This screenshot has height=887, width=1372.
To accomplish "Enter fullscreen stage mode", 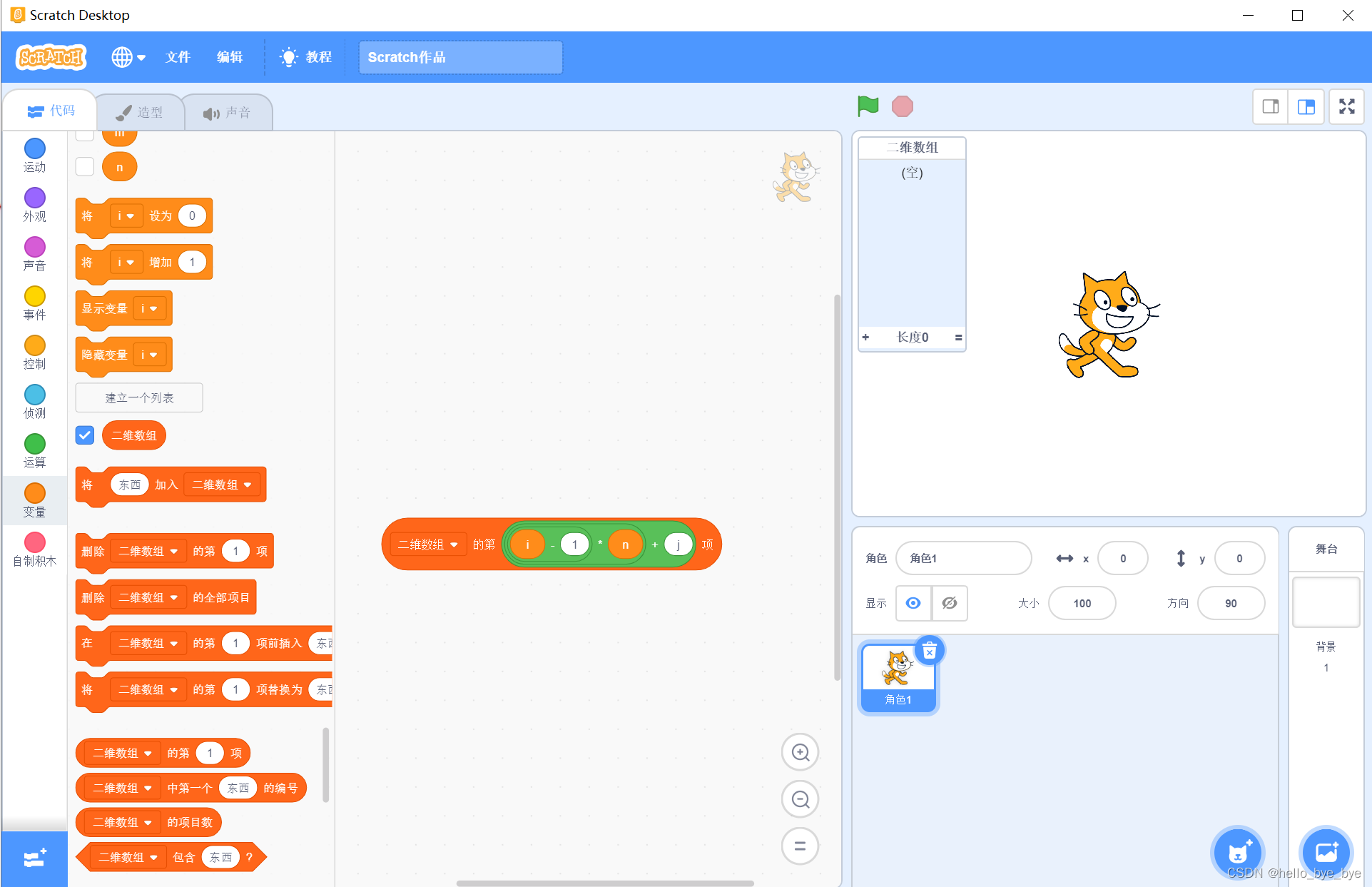I will coord(1346,106).
